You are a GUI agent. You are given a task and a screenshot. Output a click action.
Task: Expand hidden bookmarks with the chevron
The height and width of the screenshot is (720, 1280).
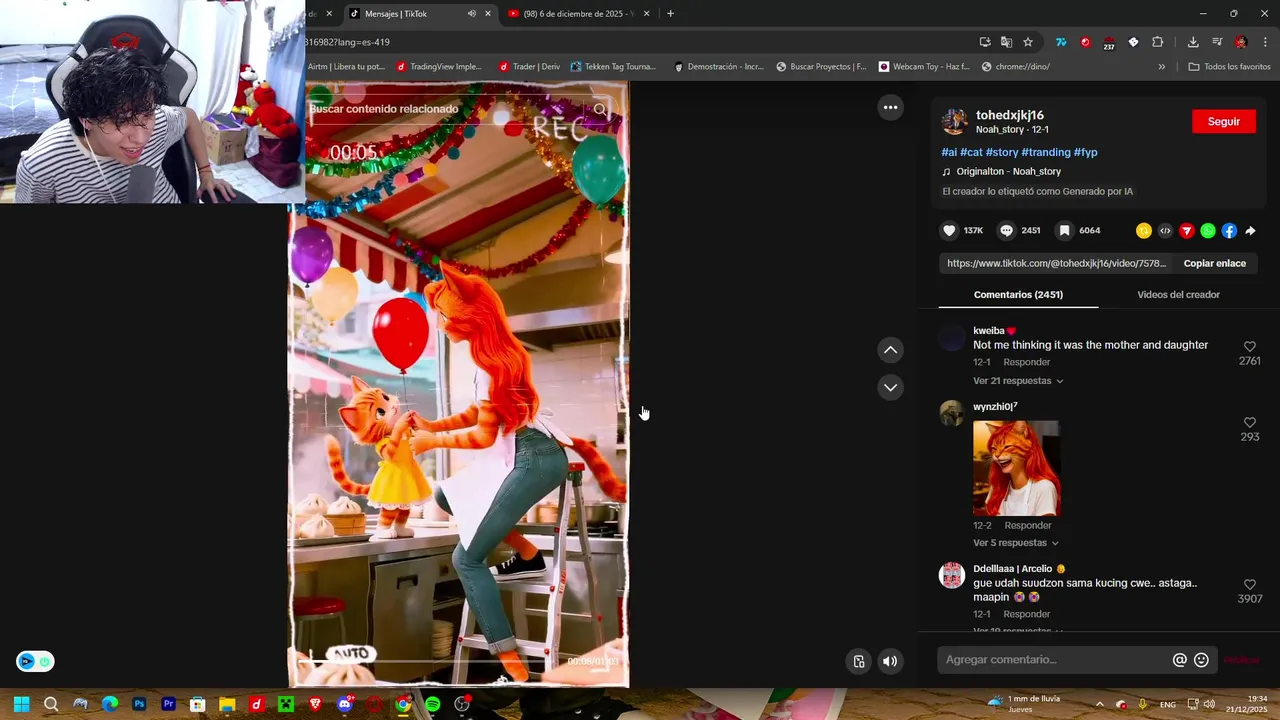point(1161,67)
